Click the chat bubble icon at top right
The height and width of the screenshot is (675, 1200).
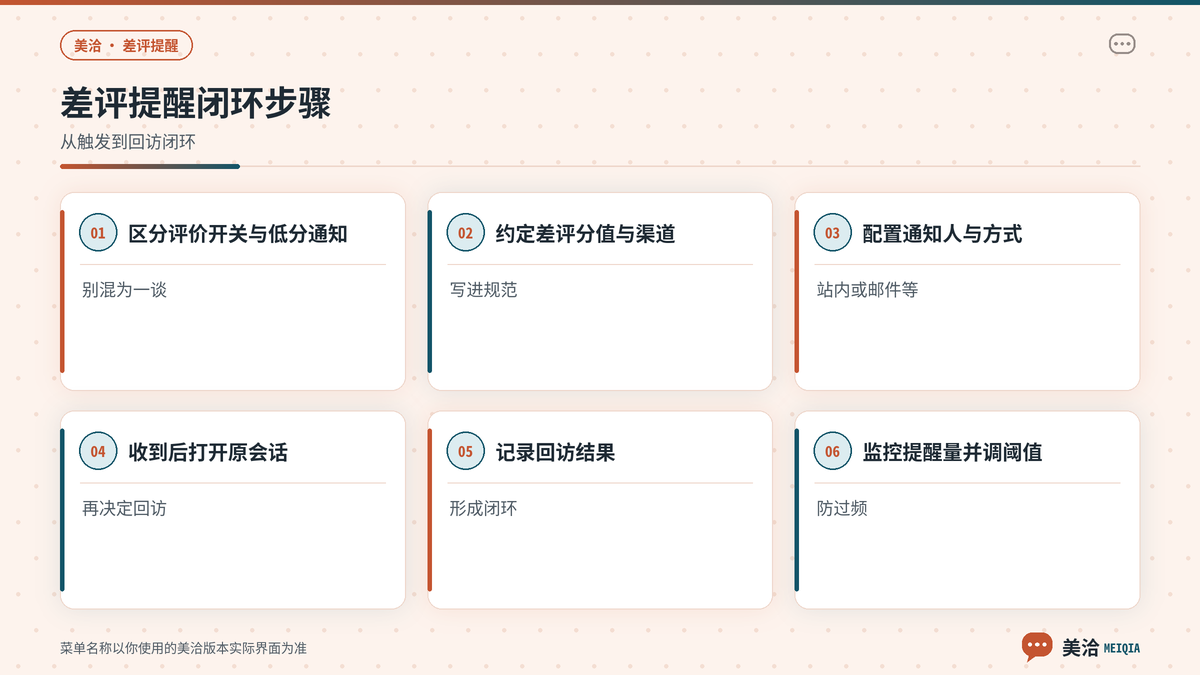pos(1122,44)
